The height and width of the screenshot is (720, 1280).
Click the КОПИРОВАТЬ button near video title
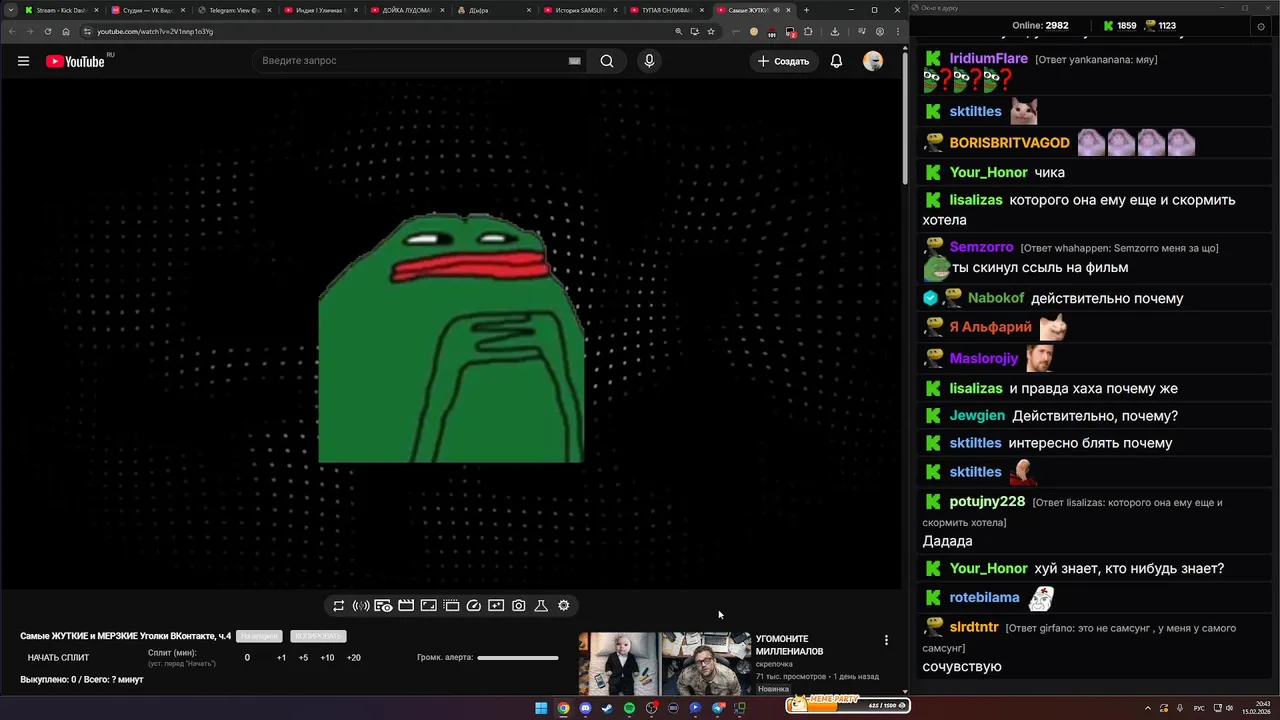(318, 636)
